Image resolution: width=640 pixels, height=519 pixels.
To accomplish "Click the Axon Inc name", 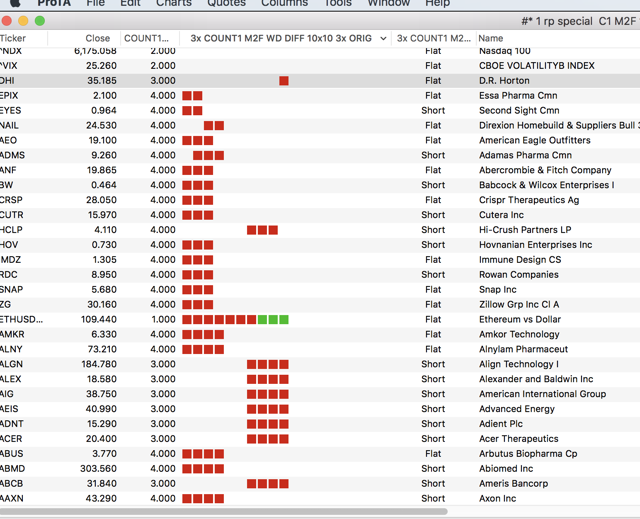I will 498,499.
